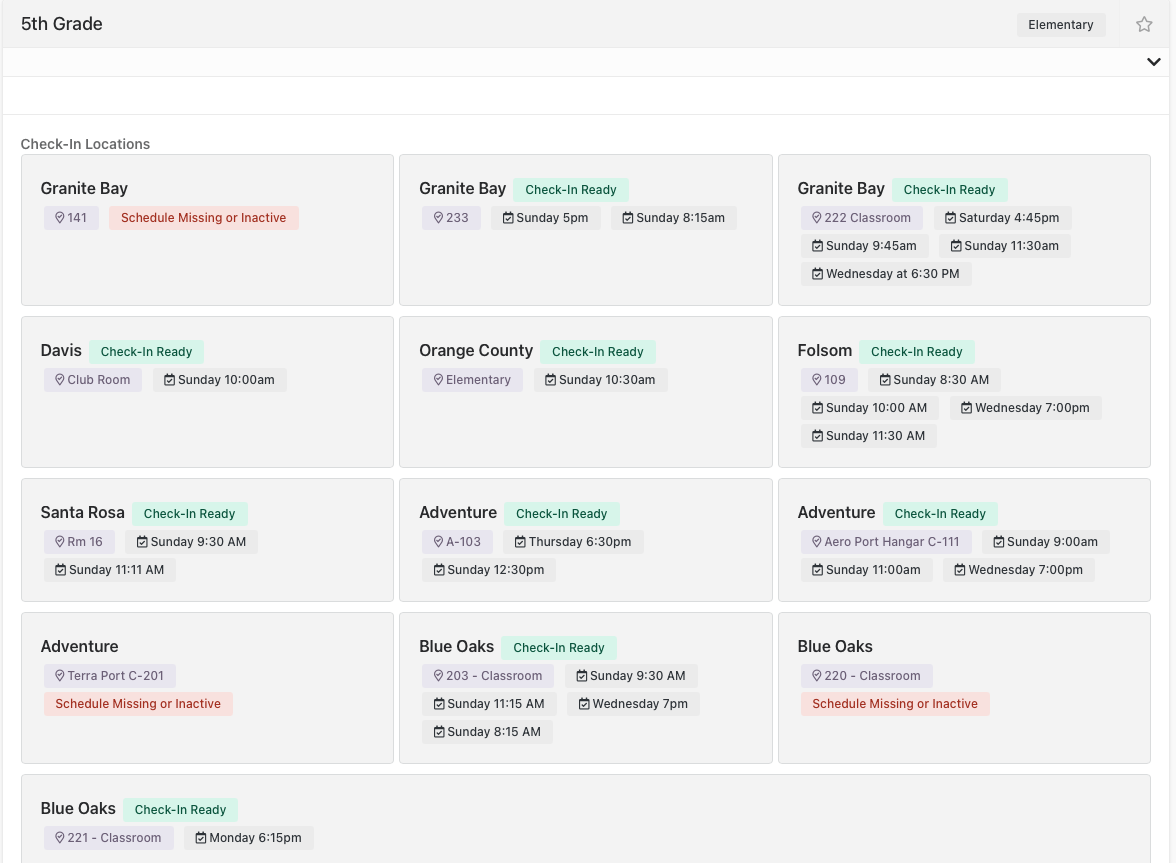Click the Folsom location heading

point(824,350)
